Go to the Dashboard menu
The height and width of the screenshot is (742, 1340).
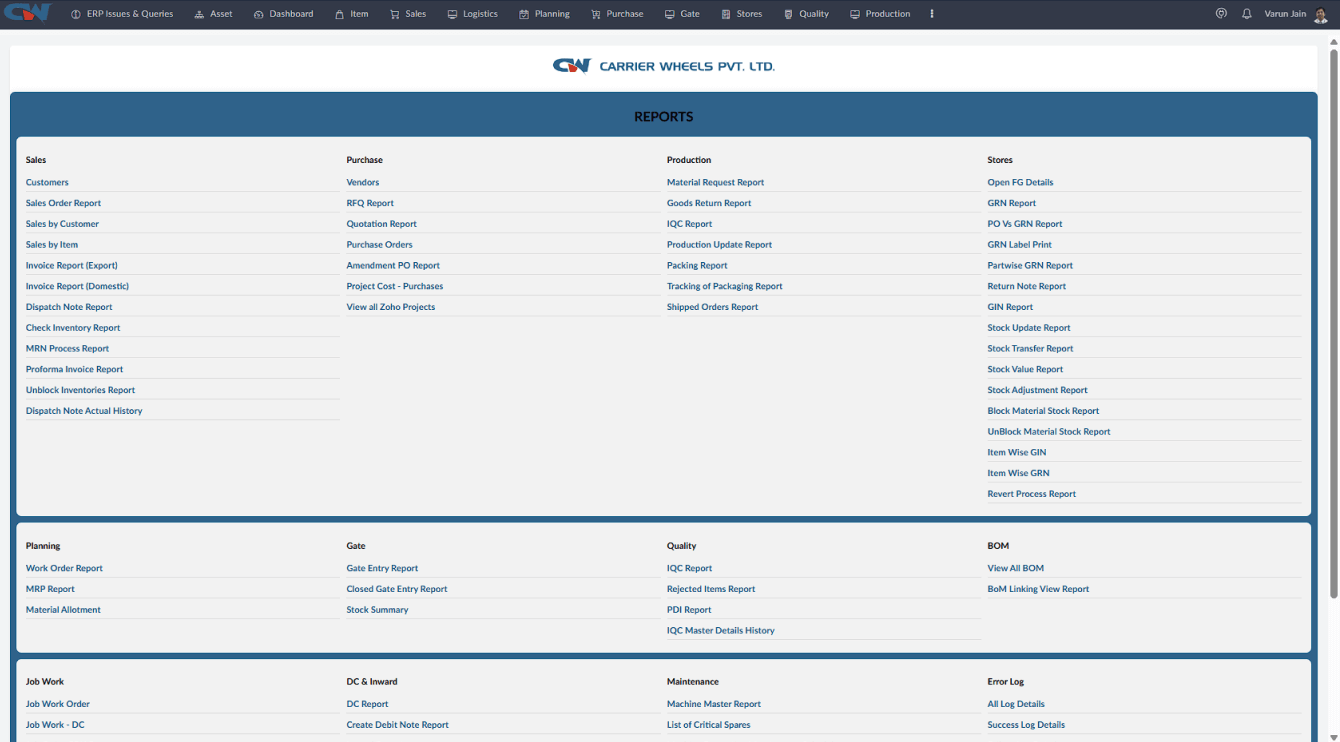283,14
